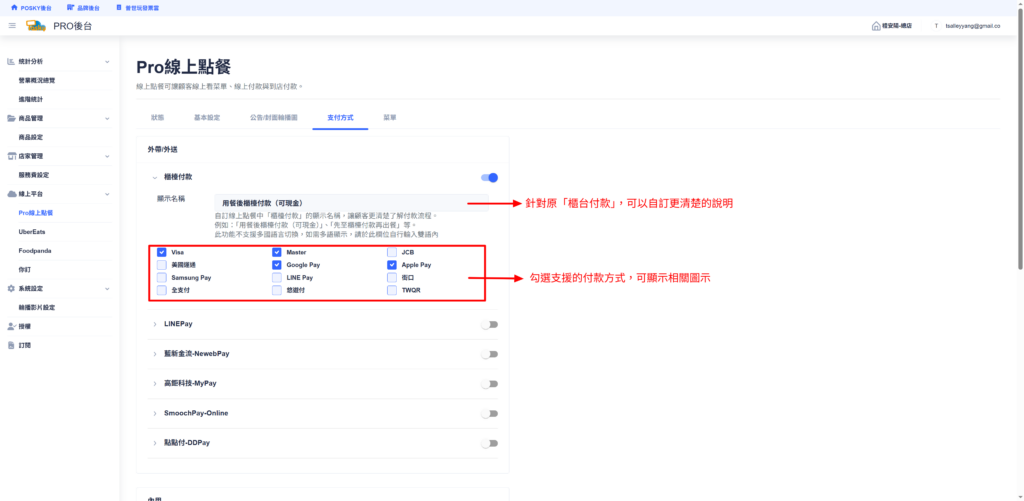The image size is (1024, 501).
Task: Click the 店家管理 shop icon
Action: [11, 156]
